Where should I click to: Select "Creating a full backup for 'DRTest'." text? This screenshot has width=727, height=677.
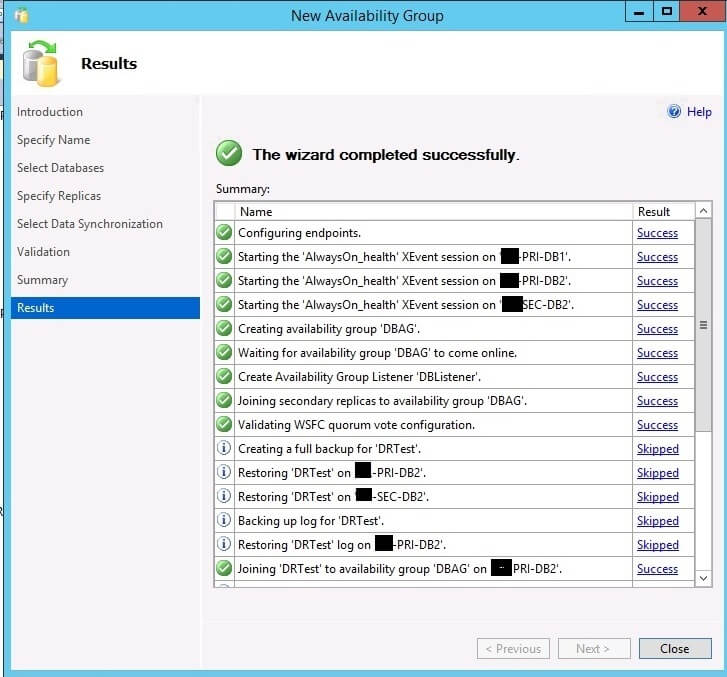pyautogui.click(x=329, y=449)
